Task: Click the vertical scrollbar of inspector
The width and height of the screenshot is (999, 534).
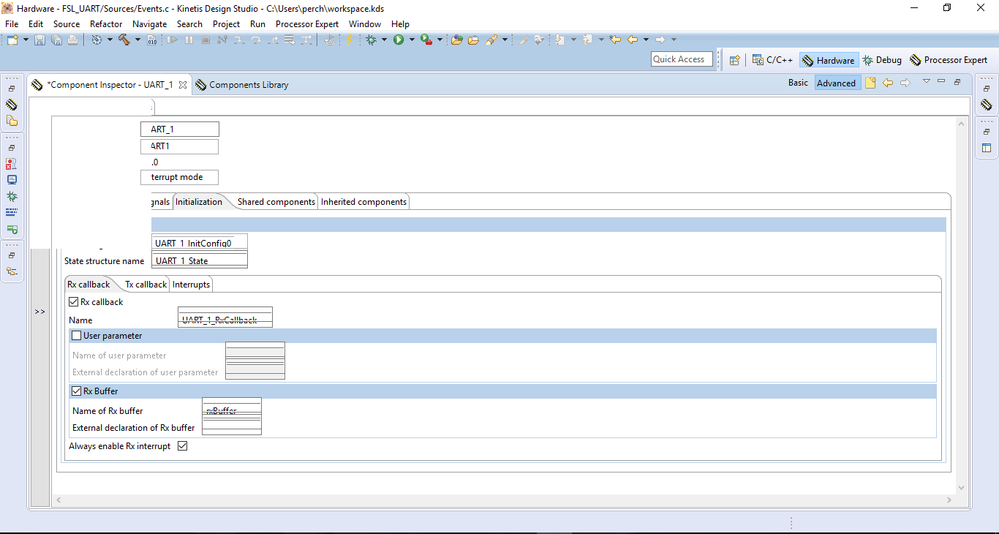Action: tap(961, 306)
